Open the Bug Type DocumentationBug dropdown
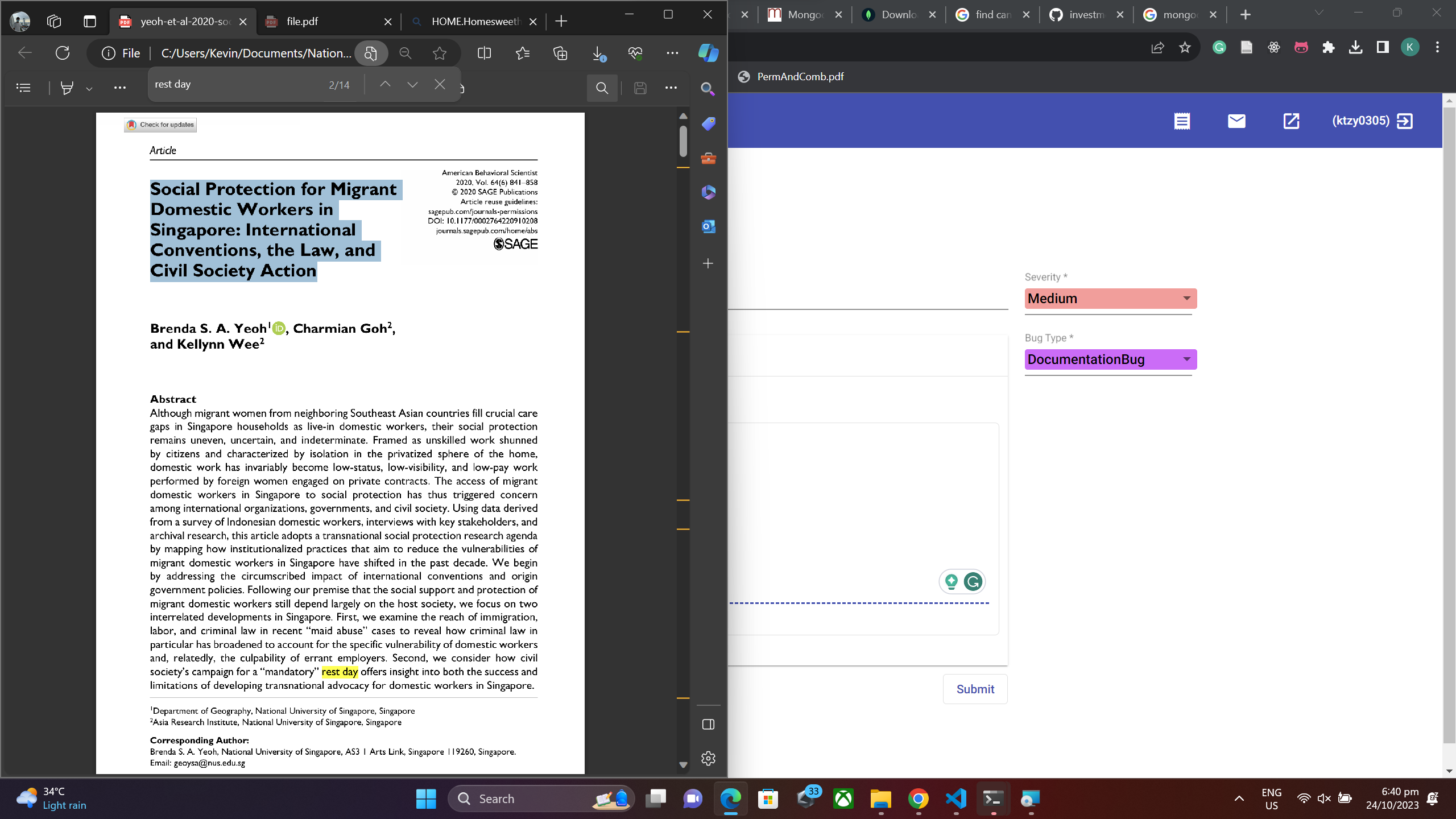Viewport: 1456px width, 819px height. point(1110,359)
